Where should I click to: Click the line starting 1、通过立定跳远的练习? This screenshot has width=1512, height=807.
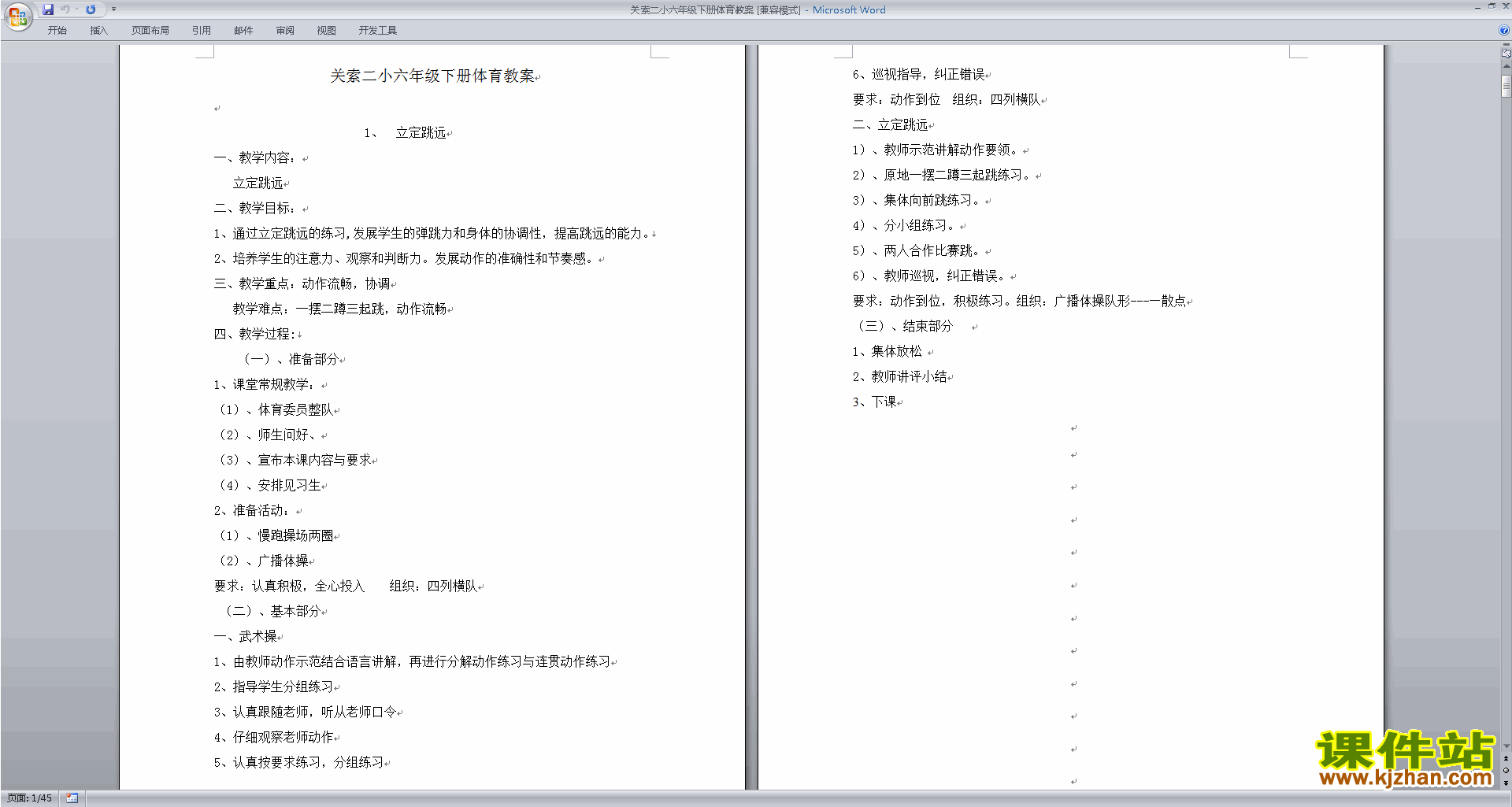tap(432, 233)
